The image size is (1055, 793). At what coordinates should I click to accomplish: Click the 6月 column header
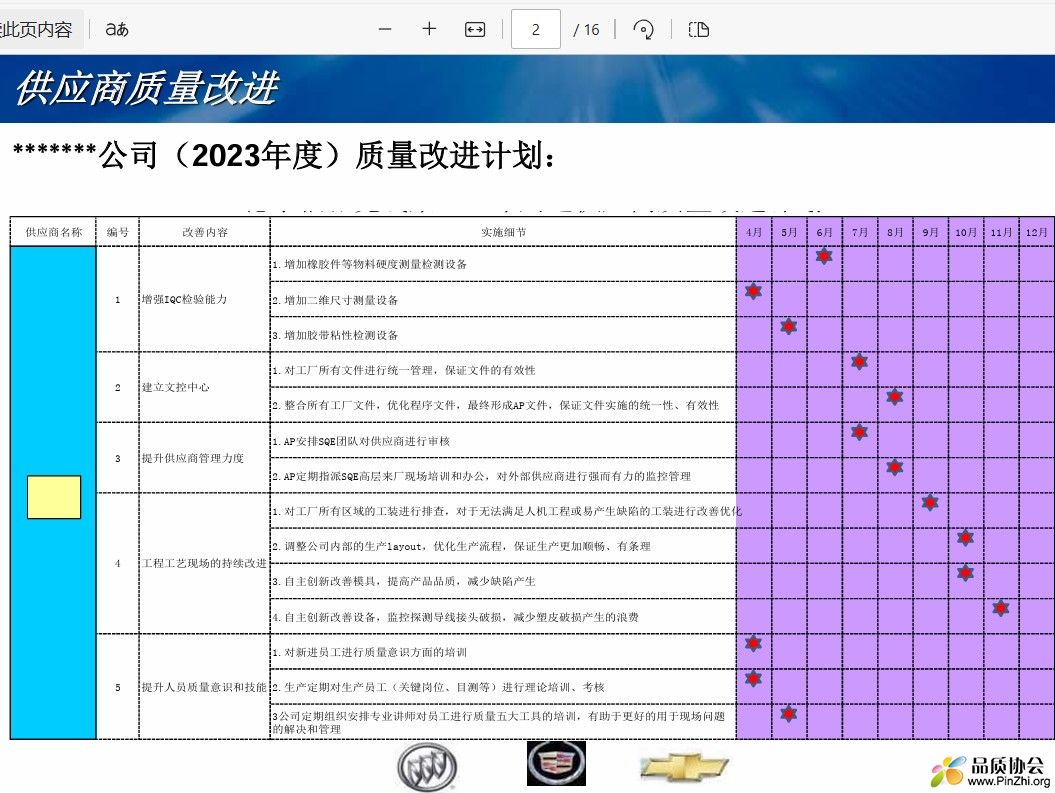pos(824,232)
